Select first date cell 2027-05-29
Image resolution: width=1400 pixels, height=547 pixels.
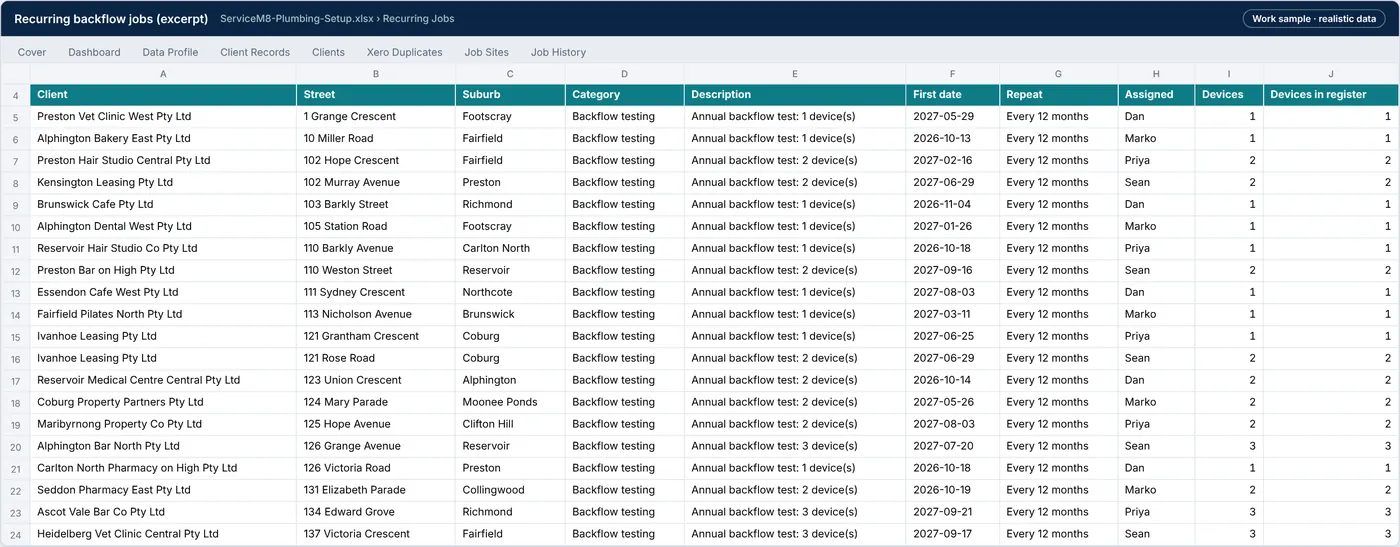click(953, 117)
